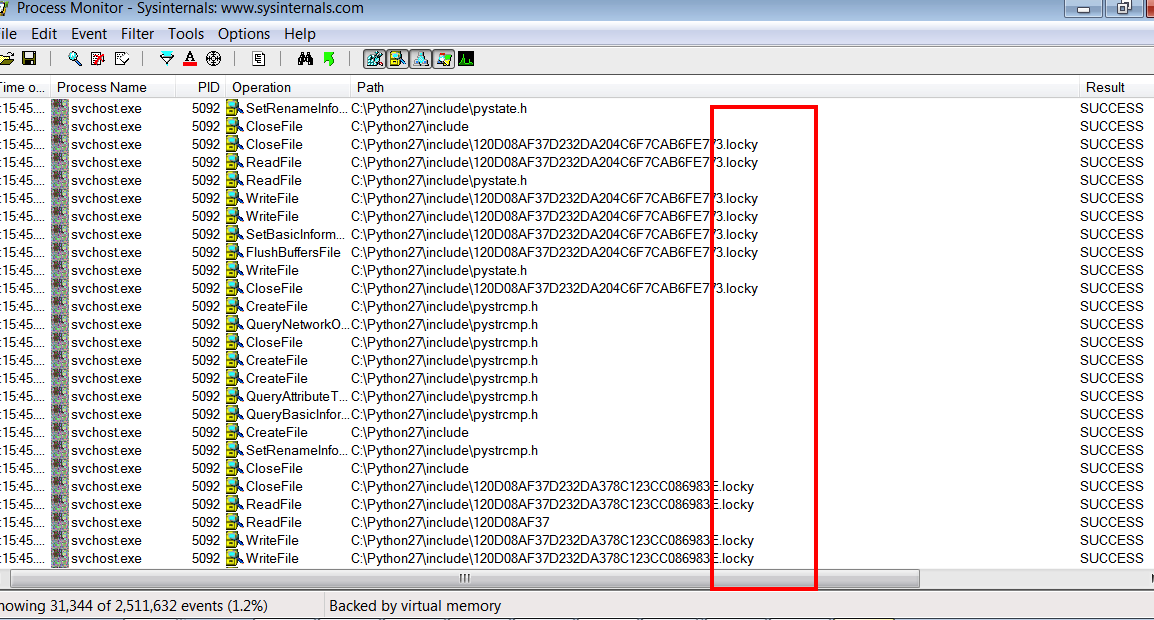
Task: Click the Capture magnifying glass icon
Action: [75, 59]
